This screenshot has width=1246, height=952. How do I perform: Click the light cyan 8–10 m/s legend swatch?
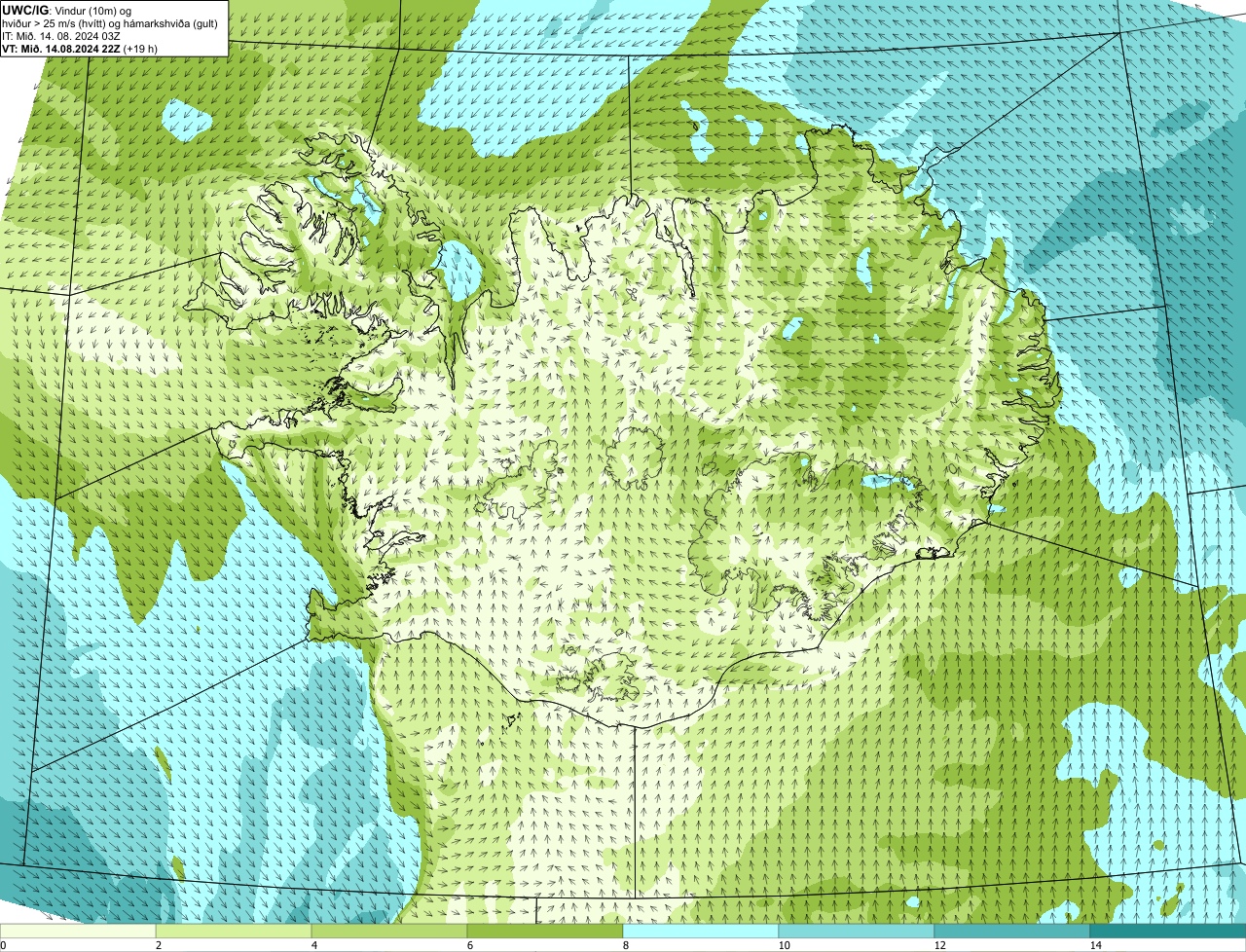pyautogui.click(x=701, y=931)
